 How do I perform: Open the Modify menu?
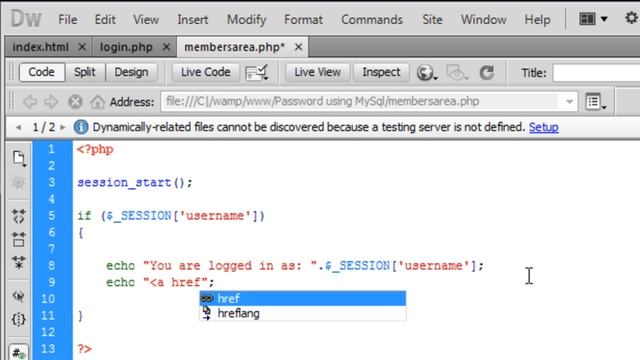247,19
